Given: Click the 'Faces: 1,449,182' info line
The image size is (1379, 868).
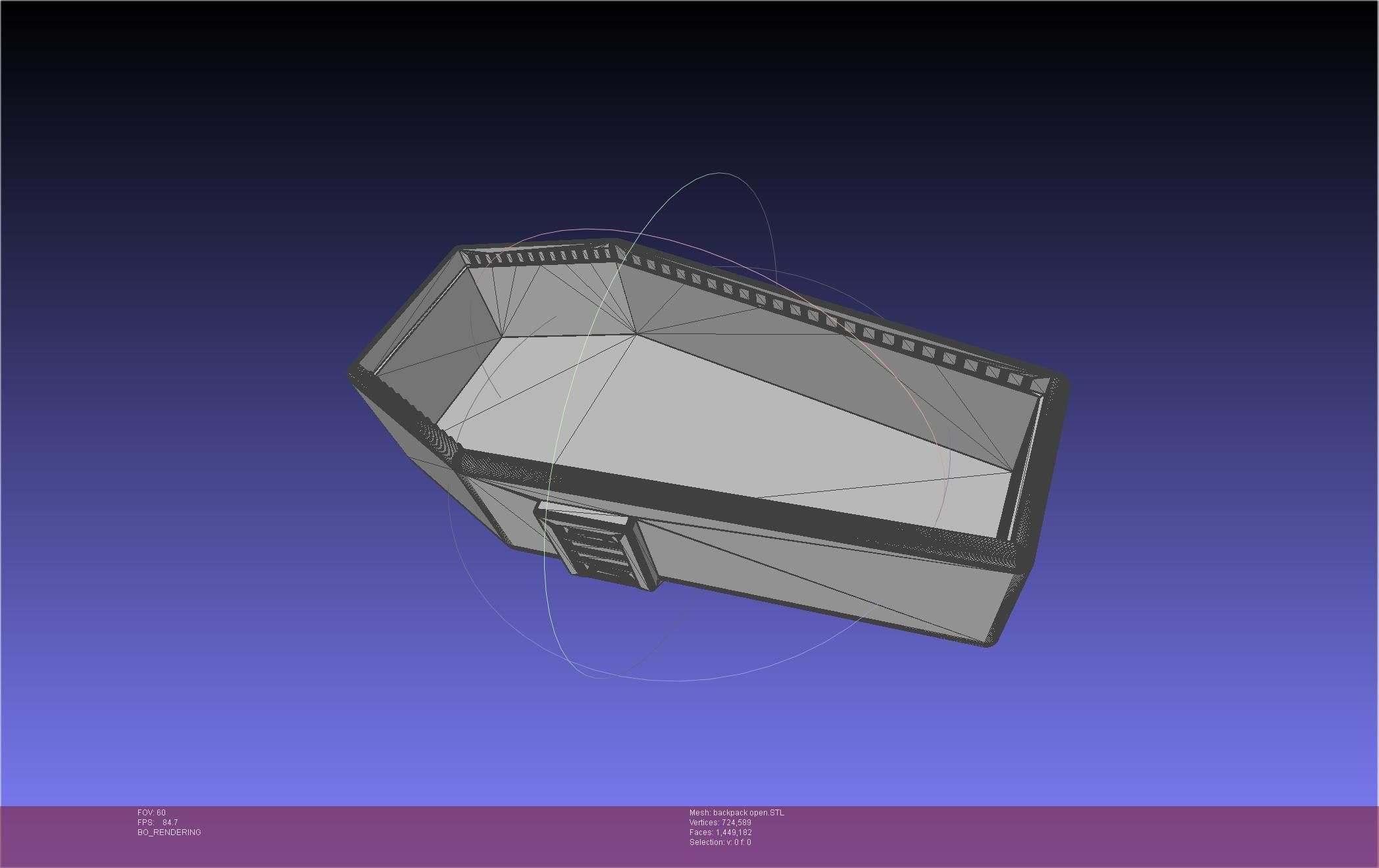Looking at the screenshot, I should (x=720, y=832).
